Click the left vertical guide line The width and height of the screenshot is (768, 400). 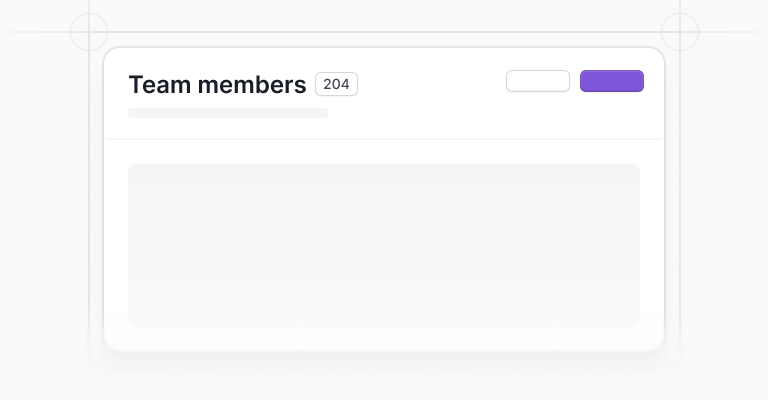pos(89,196)
